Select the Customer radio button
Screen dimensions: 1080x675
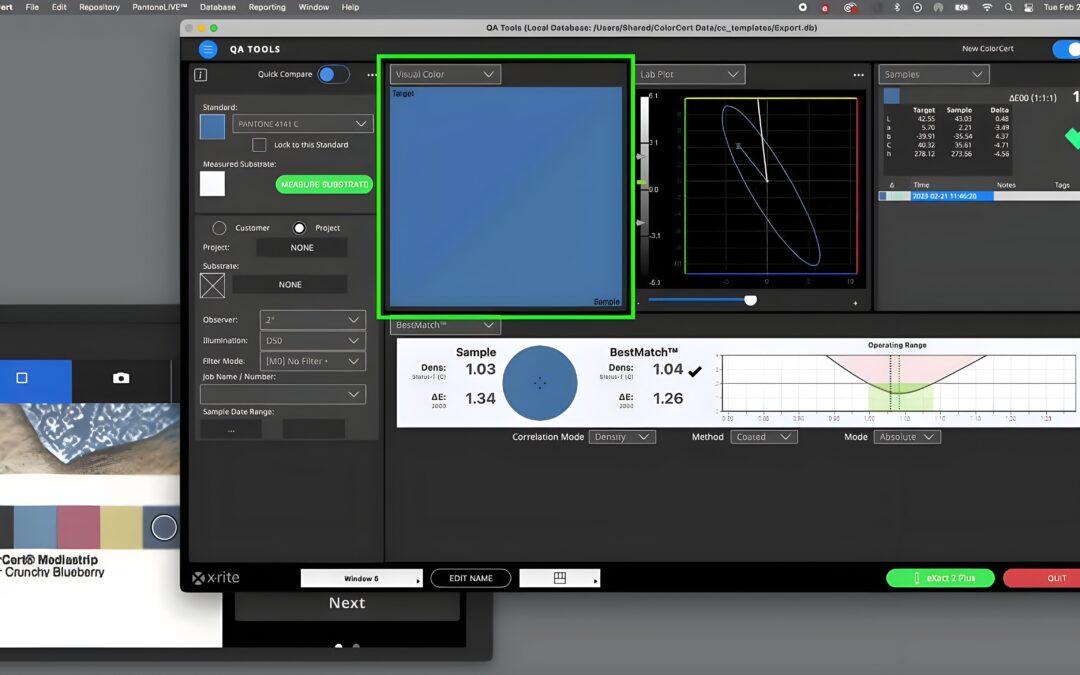tap(219, 228)
